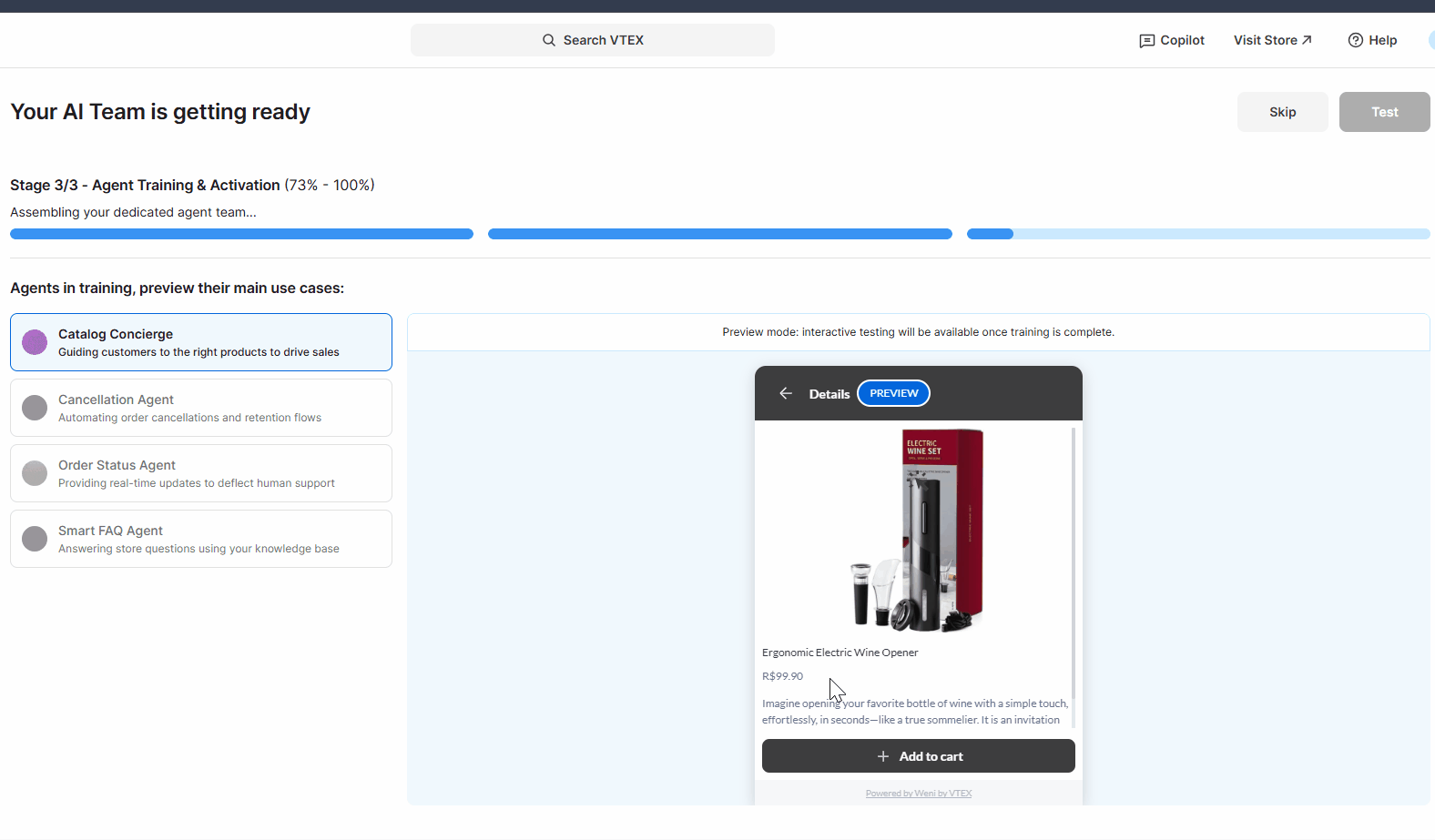Click the Search VTEX input field
Viewport: 1435px width, 840px height.
coord(593,40)
